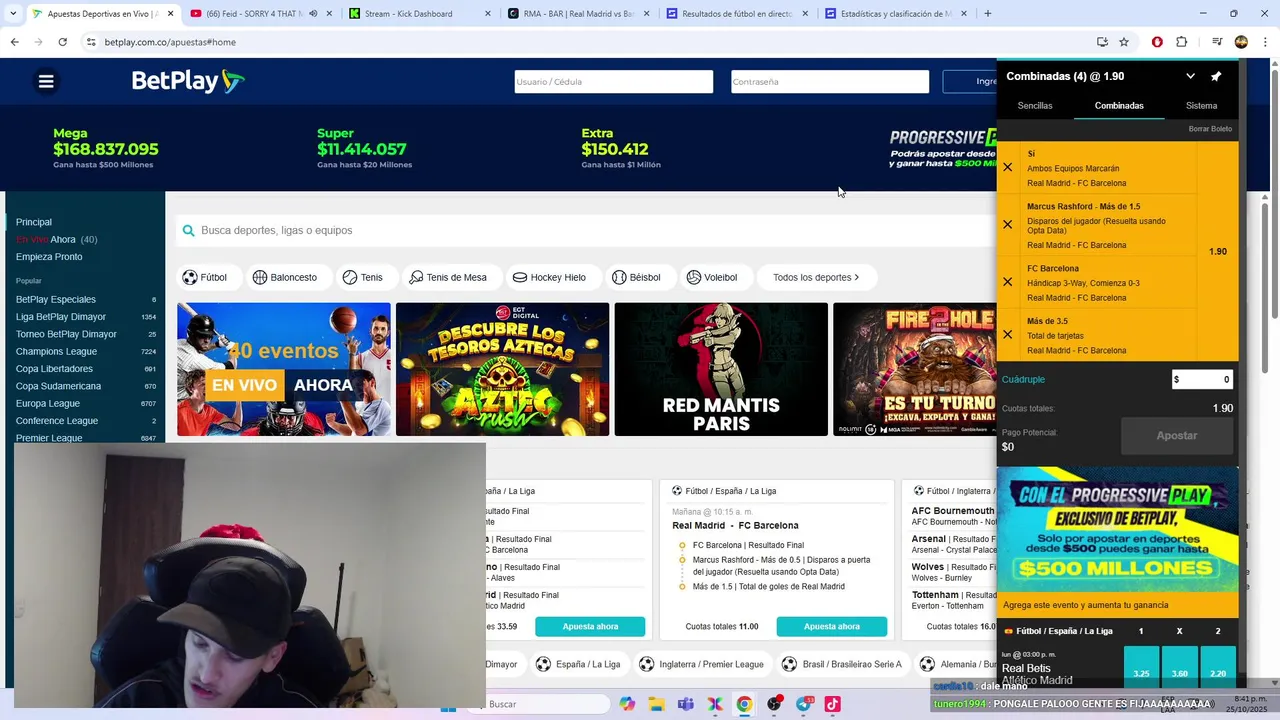Open Chrome three-dot menu

point(1263,42)
